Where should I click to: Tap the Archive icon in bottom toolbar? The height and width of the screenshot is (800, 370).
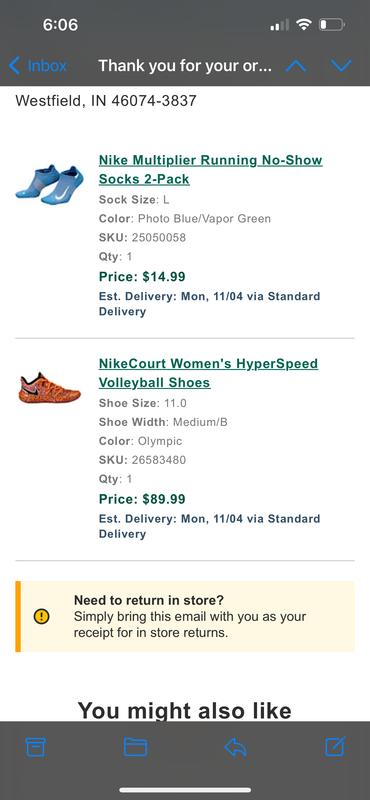[35, 747]
